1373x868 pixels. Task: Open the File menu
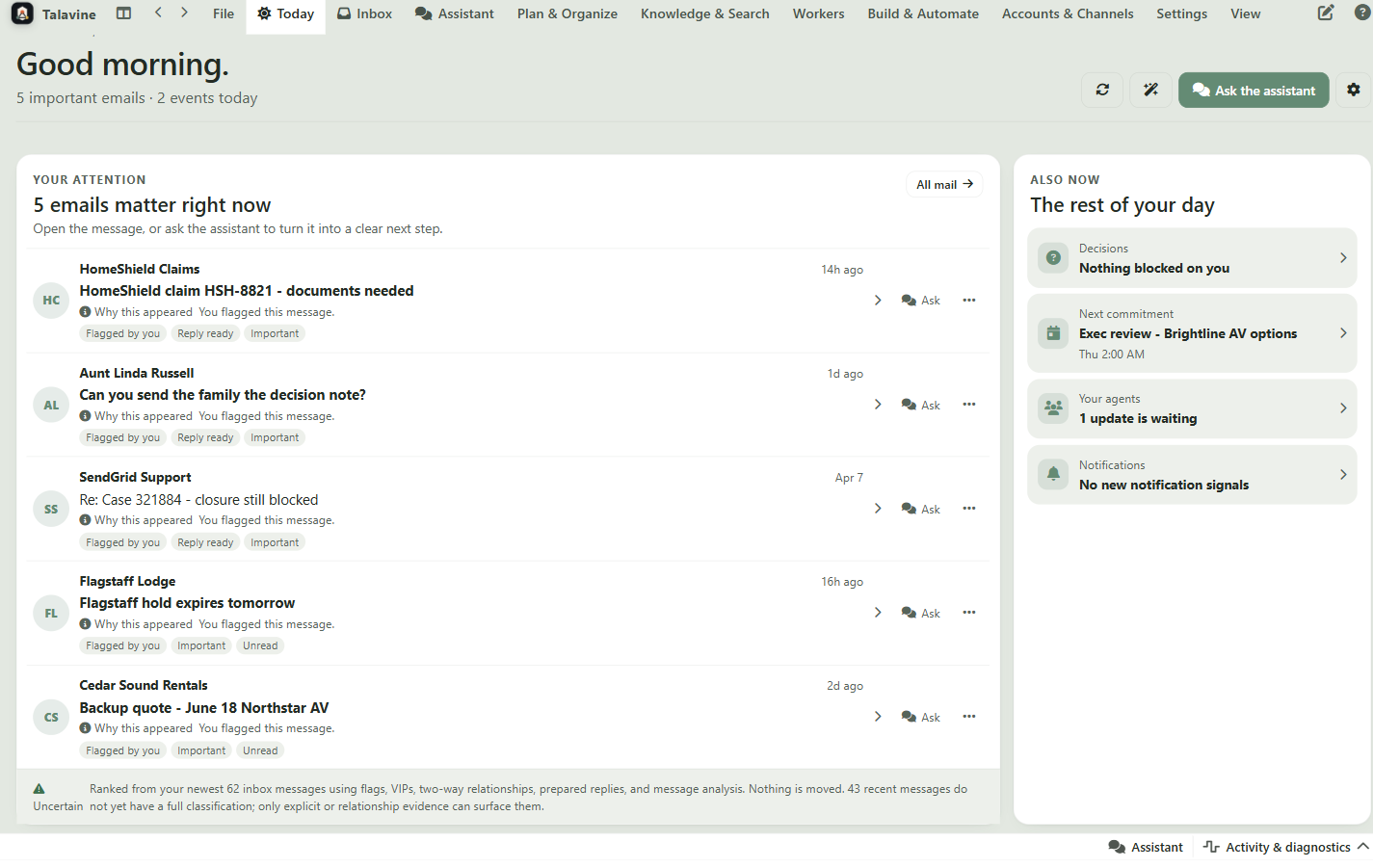pos(224,13)
